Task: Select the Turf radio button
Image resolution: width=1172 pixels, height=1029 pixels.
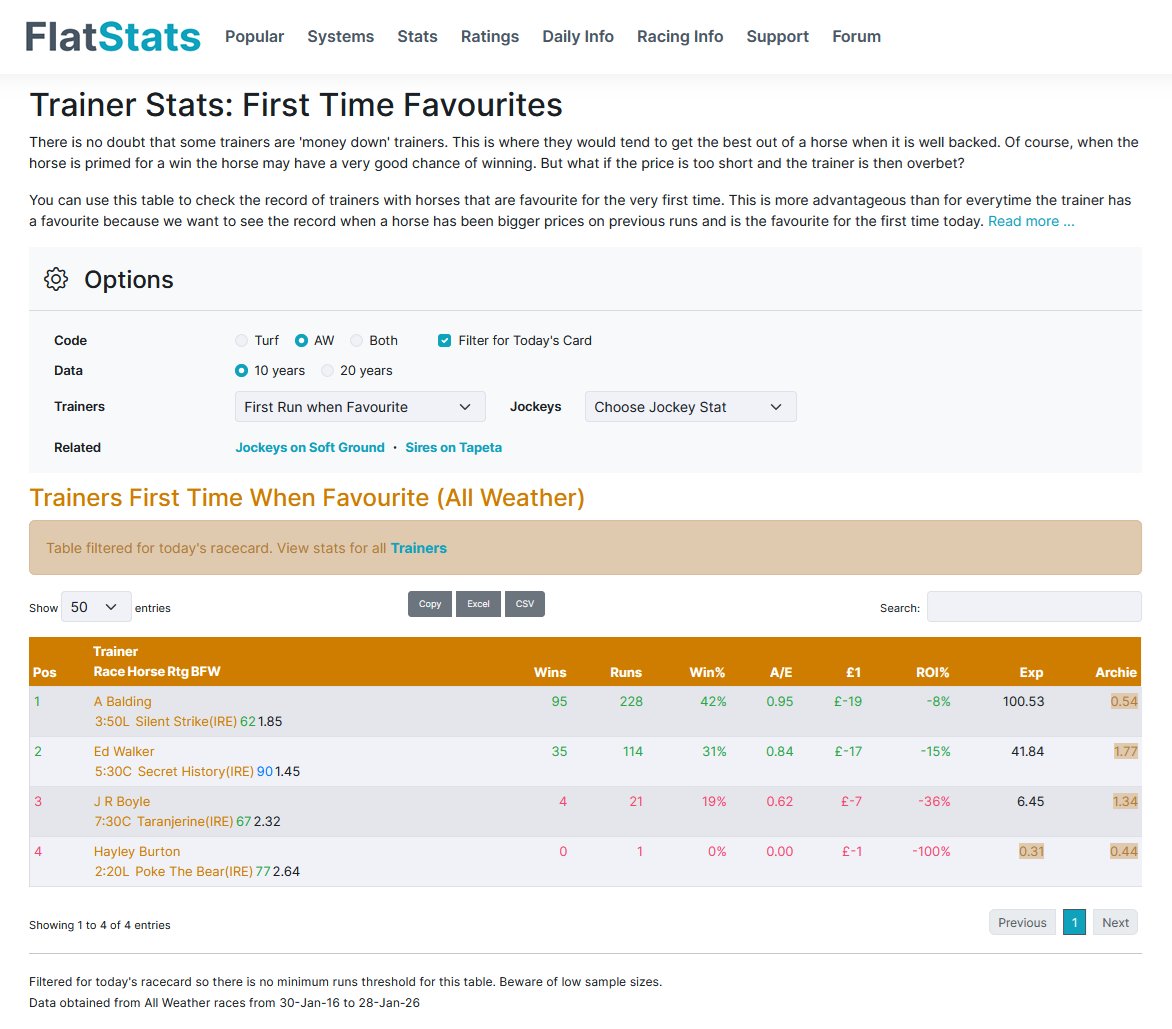Action: pyautogui.click(x=241, y=341)
